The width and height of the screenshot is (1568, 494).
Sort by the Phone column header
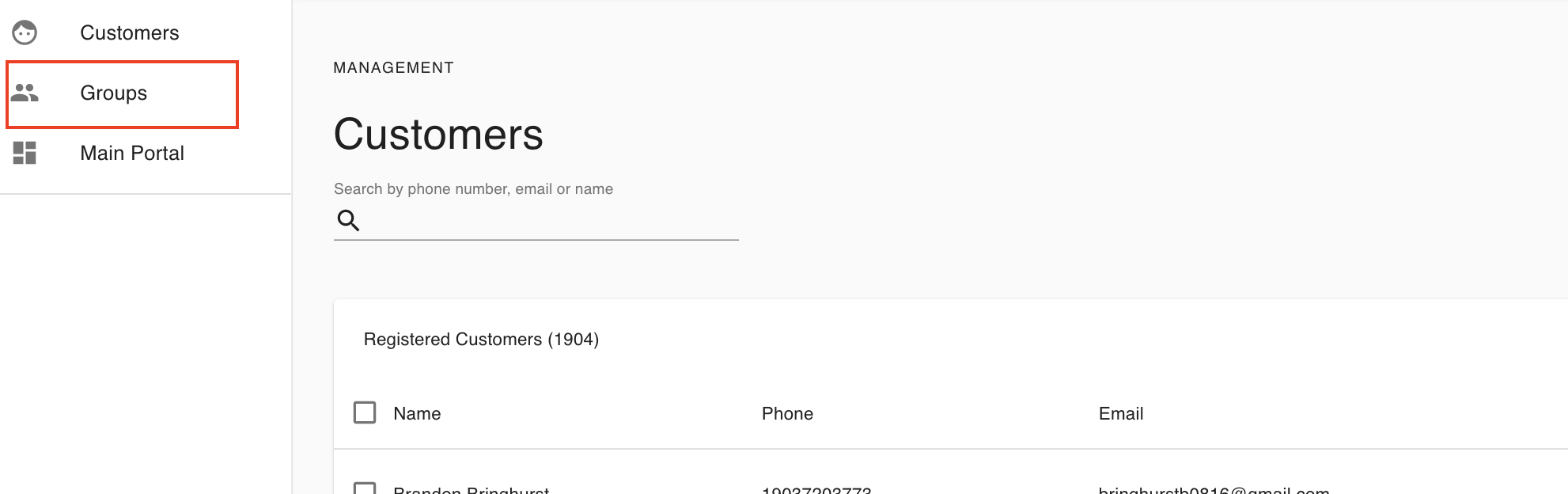(x=787, y=413)
